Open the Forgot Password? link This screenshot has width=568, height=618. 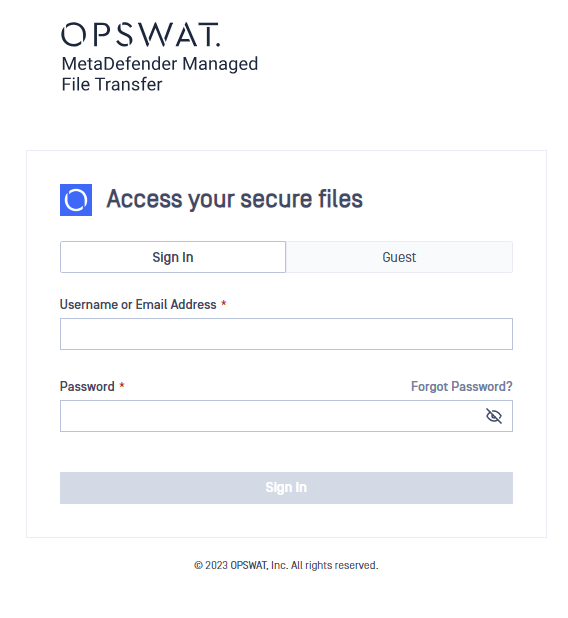click(x=462, y=386)
